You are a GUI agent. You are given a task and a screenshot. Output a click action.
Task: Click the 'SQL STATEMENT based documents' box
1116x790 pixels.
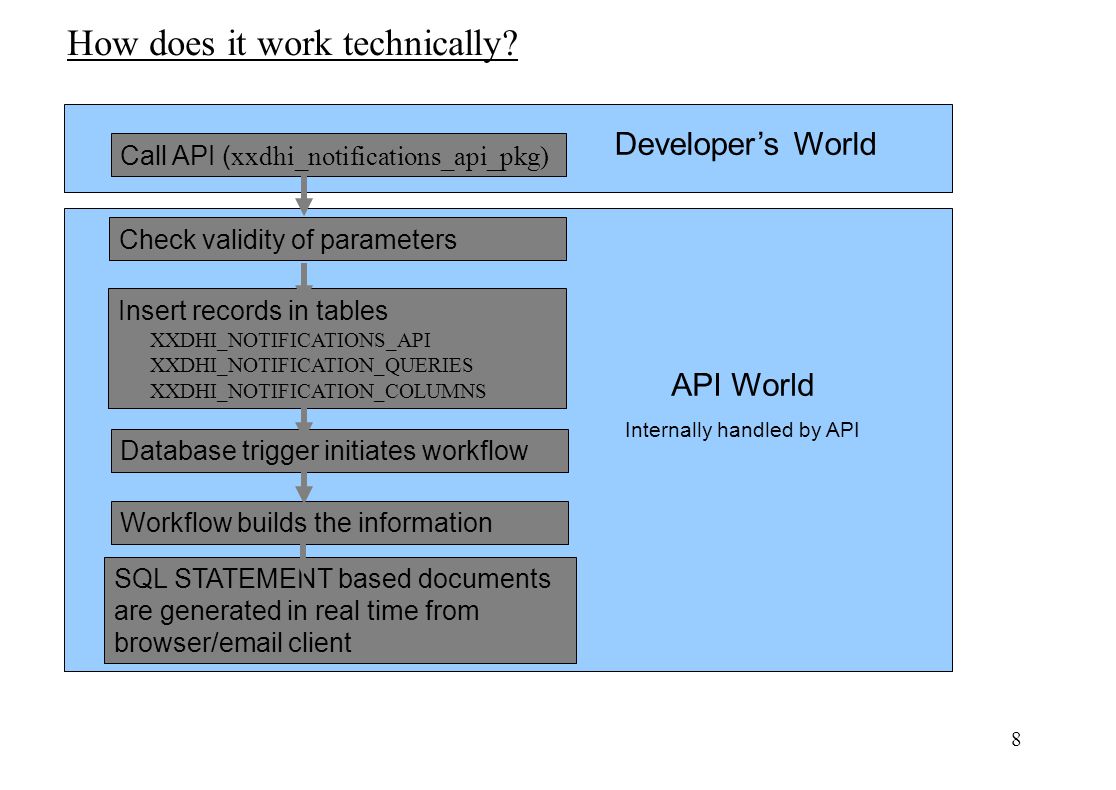[340, 611]
